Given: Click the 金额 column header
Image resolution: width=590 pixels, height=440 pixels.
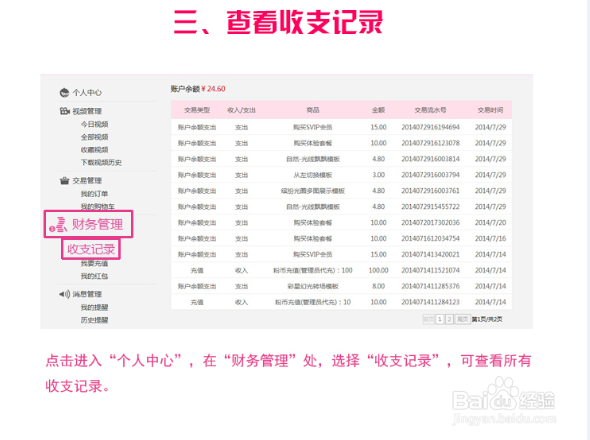Looking at the screenshot, I should pos(379,110).
